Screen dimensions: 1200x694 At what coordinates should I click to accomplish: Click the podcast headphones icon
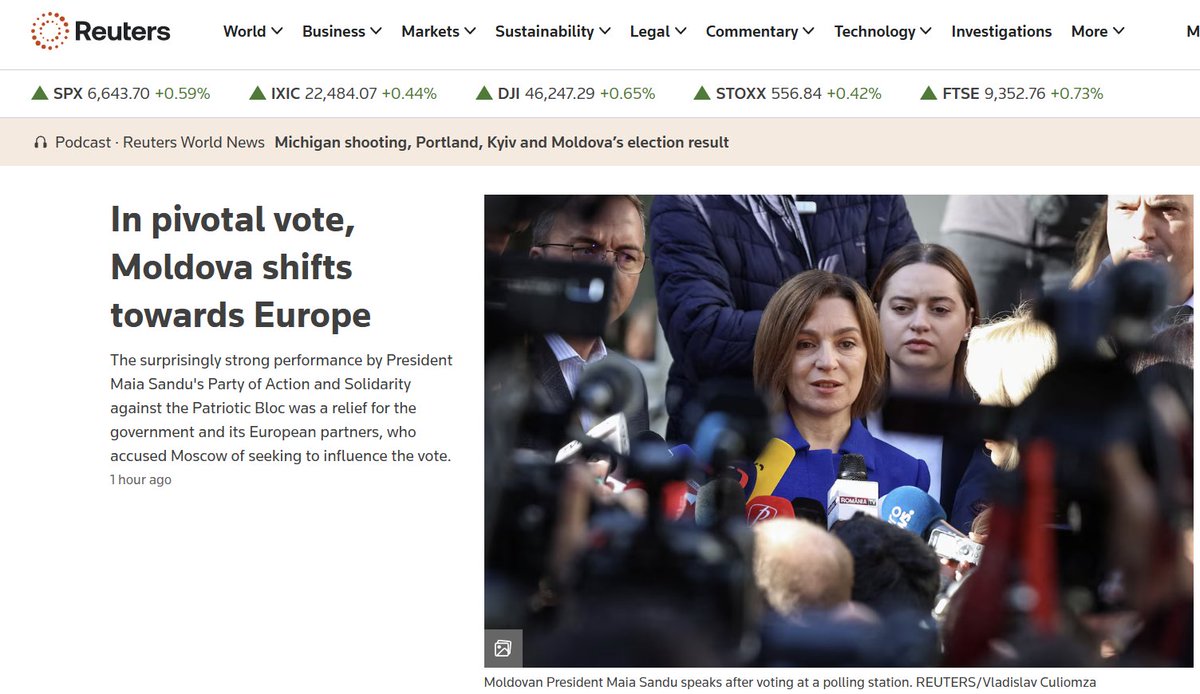(40, 142)
